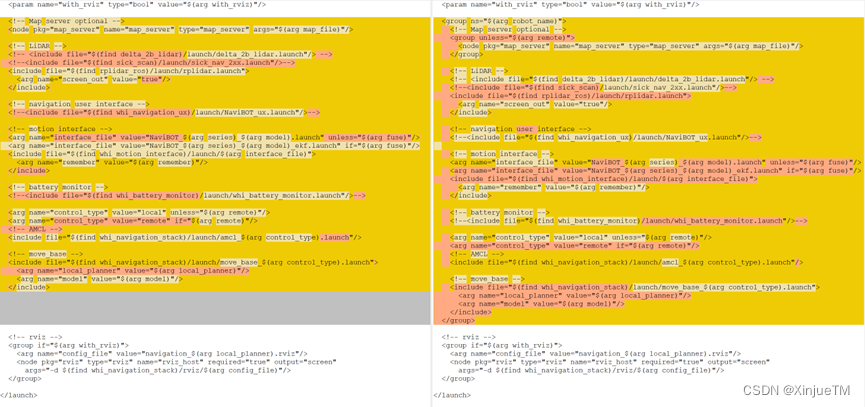
Task: Select the sick_scan include comment in left pane
Action: (x=152, y=62)
